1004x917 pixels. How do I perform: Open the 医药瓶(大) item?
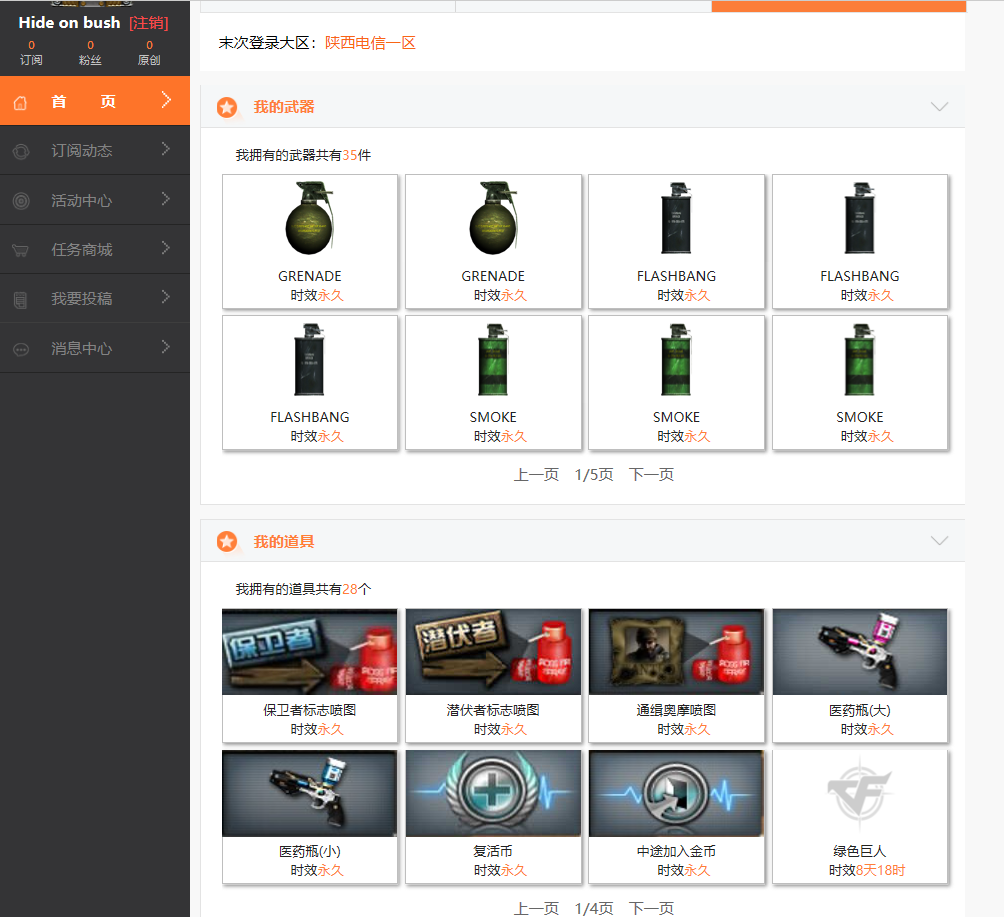tap(860, 676)
